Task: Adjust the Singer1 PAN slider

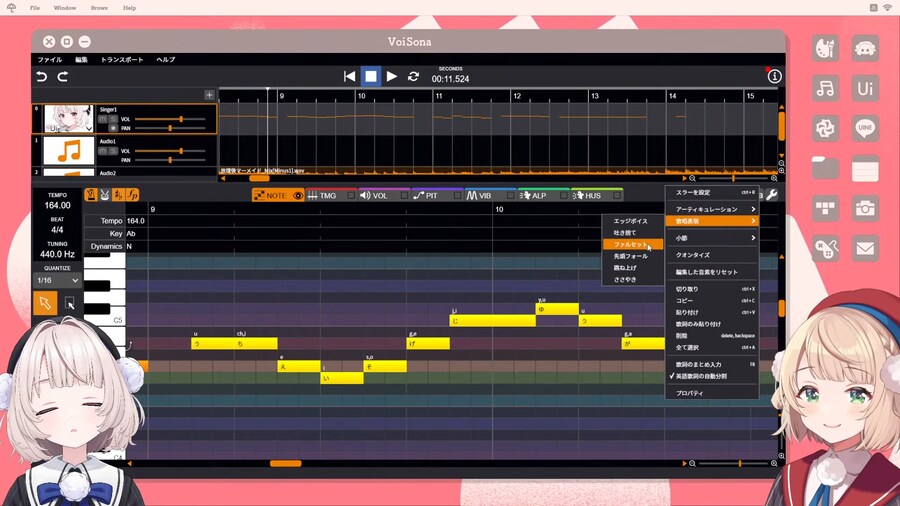Action: click(x=170, y=129)
